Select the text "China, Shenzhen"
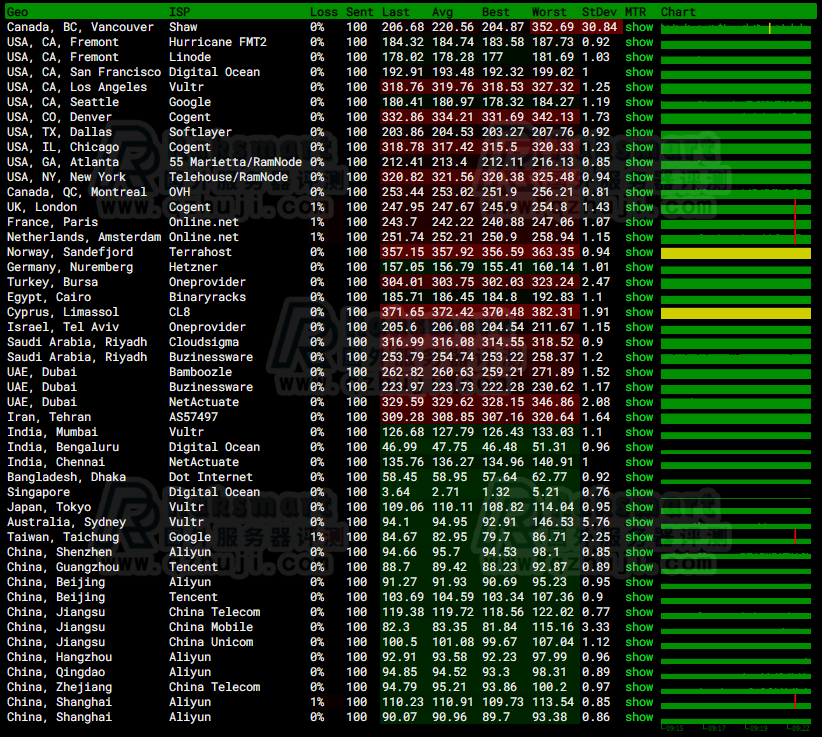 click(59, 552)
